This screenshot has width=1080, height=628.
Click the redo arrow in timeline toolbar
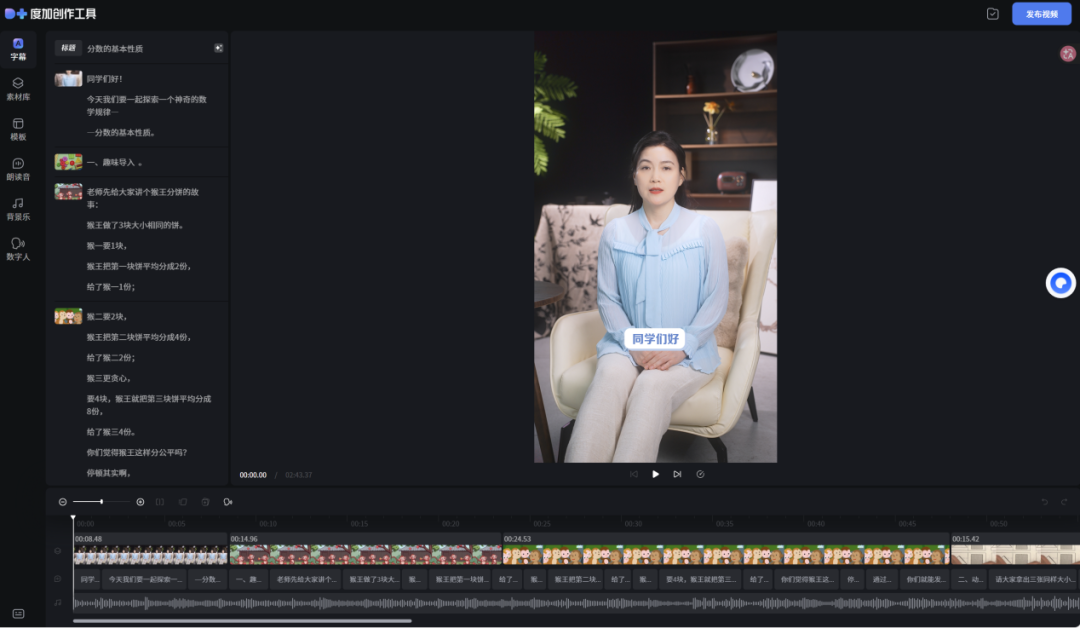(x=1064, y=502)
